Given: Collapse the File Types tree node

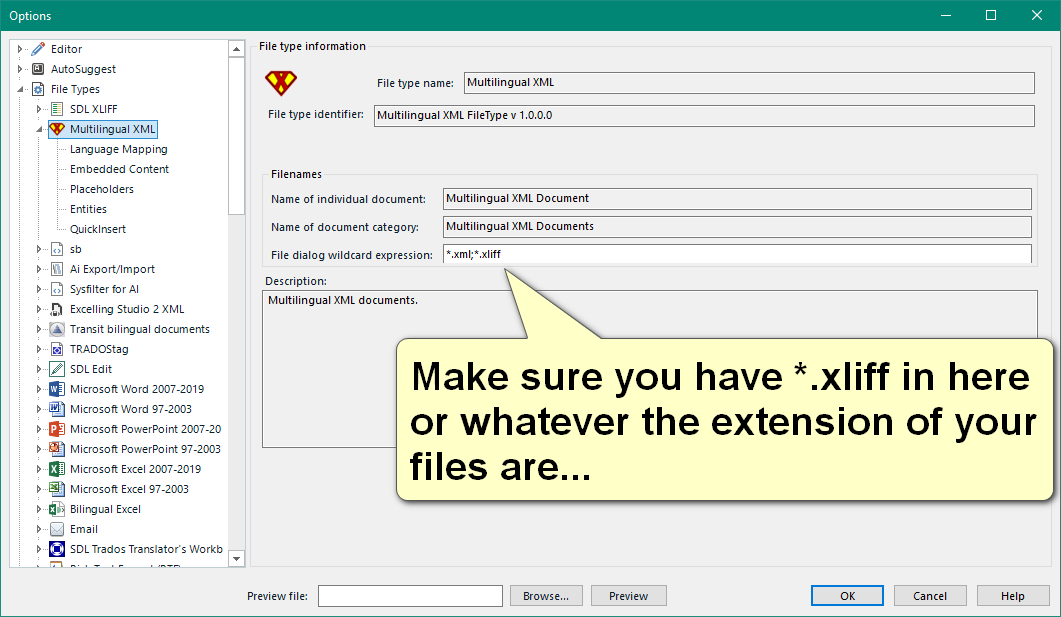Looking at the screenshot, I should point(20,89).
